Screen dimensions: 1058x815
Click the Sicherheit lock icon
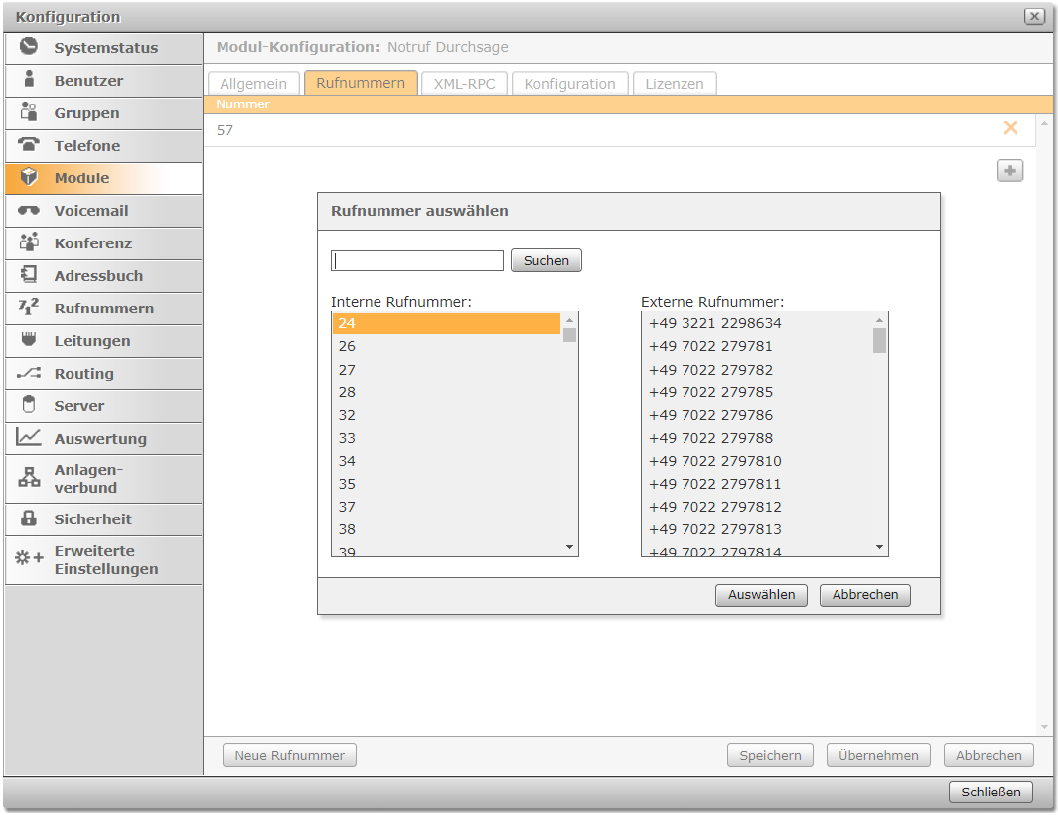(x=29, y=518)
